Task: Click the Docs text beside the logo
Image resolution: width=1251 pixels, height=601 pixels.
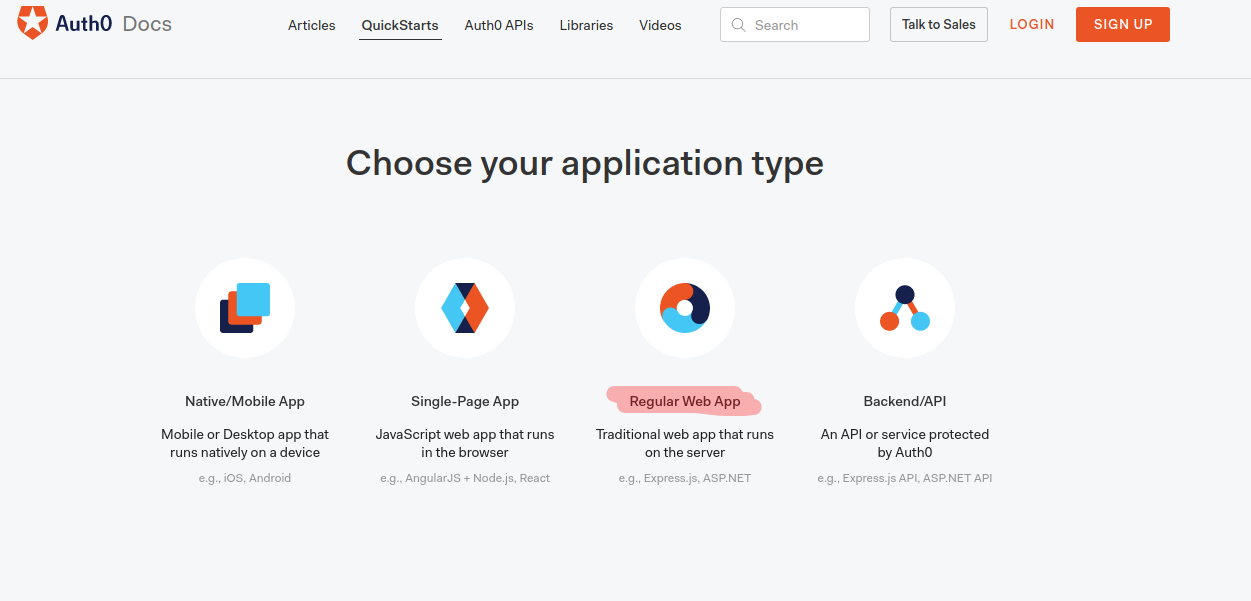Action: coord(147,23)
